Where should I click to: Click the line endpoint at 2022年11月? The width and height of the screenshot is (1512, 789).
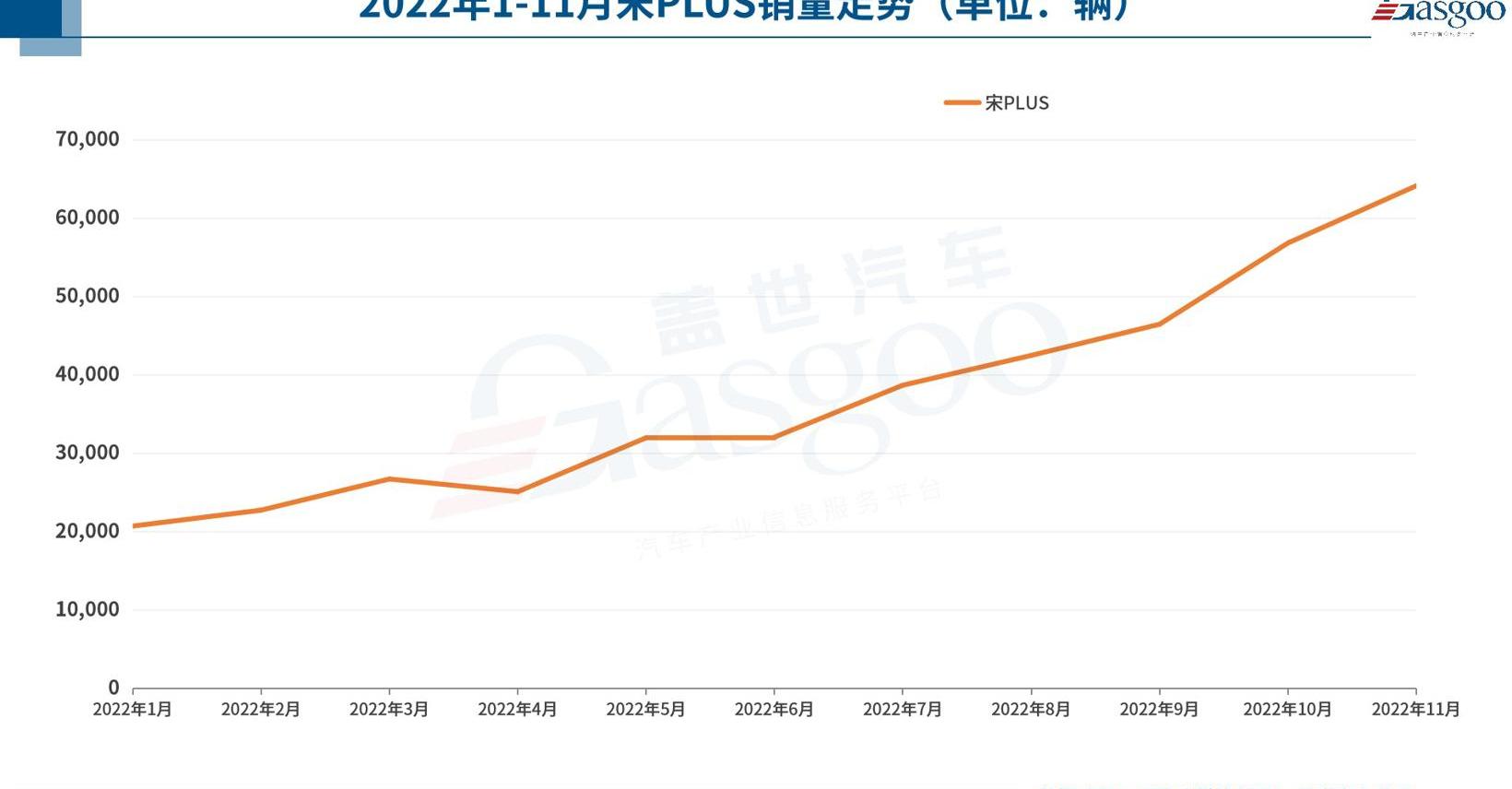click(x=1415, y=186)
